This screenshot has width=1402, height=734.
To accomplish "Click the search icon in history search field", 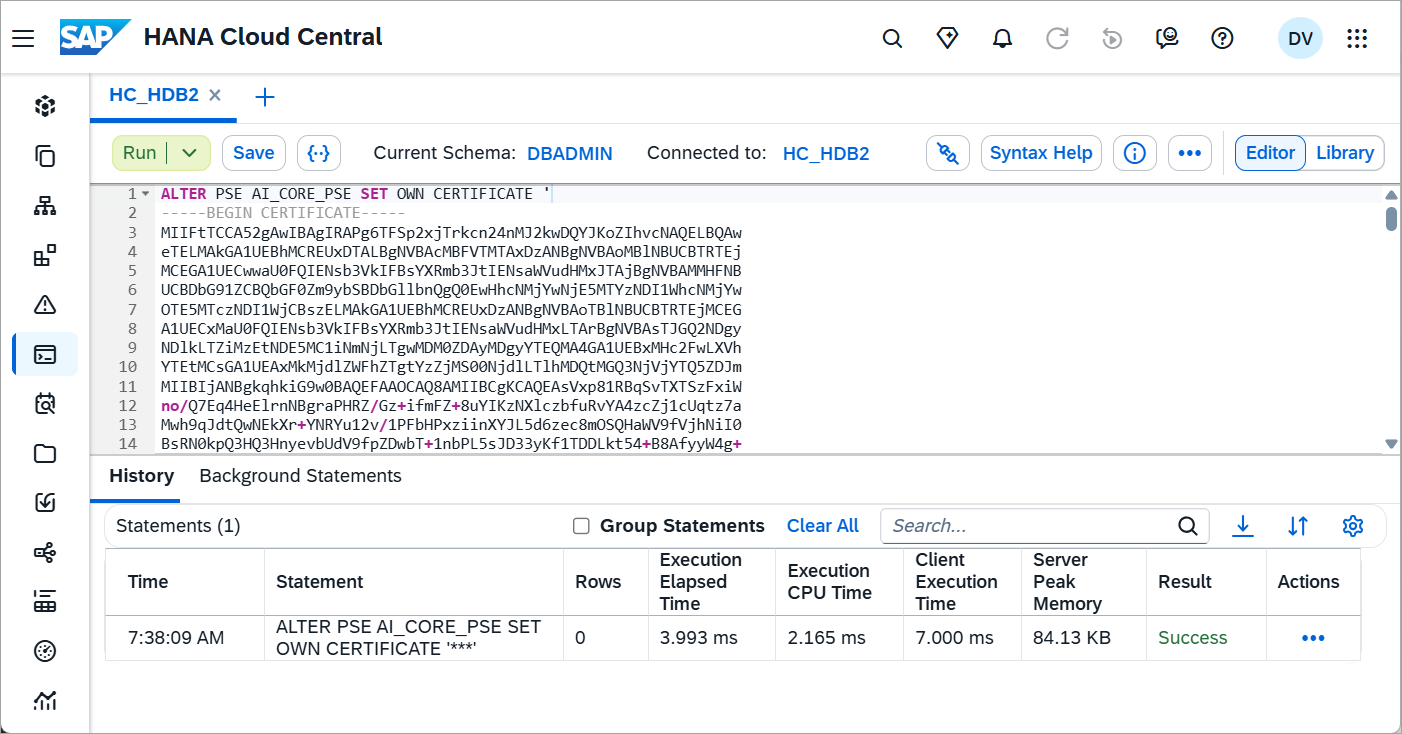I will point(1187,526).
